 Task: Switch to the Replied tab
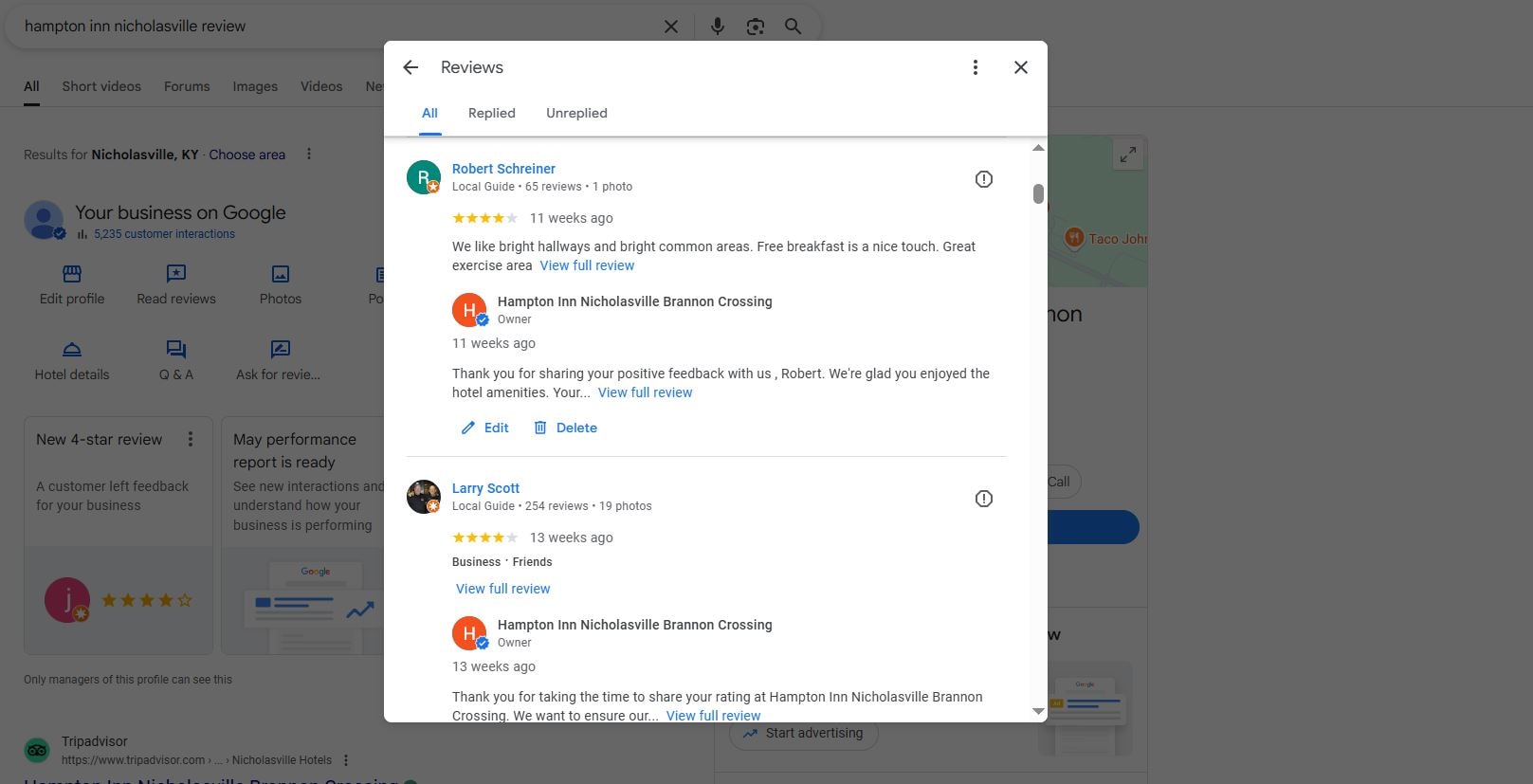492,113
